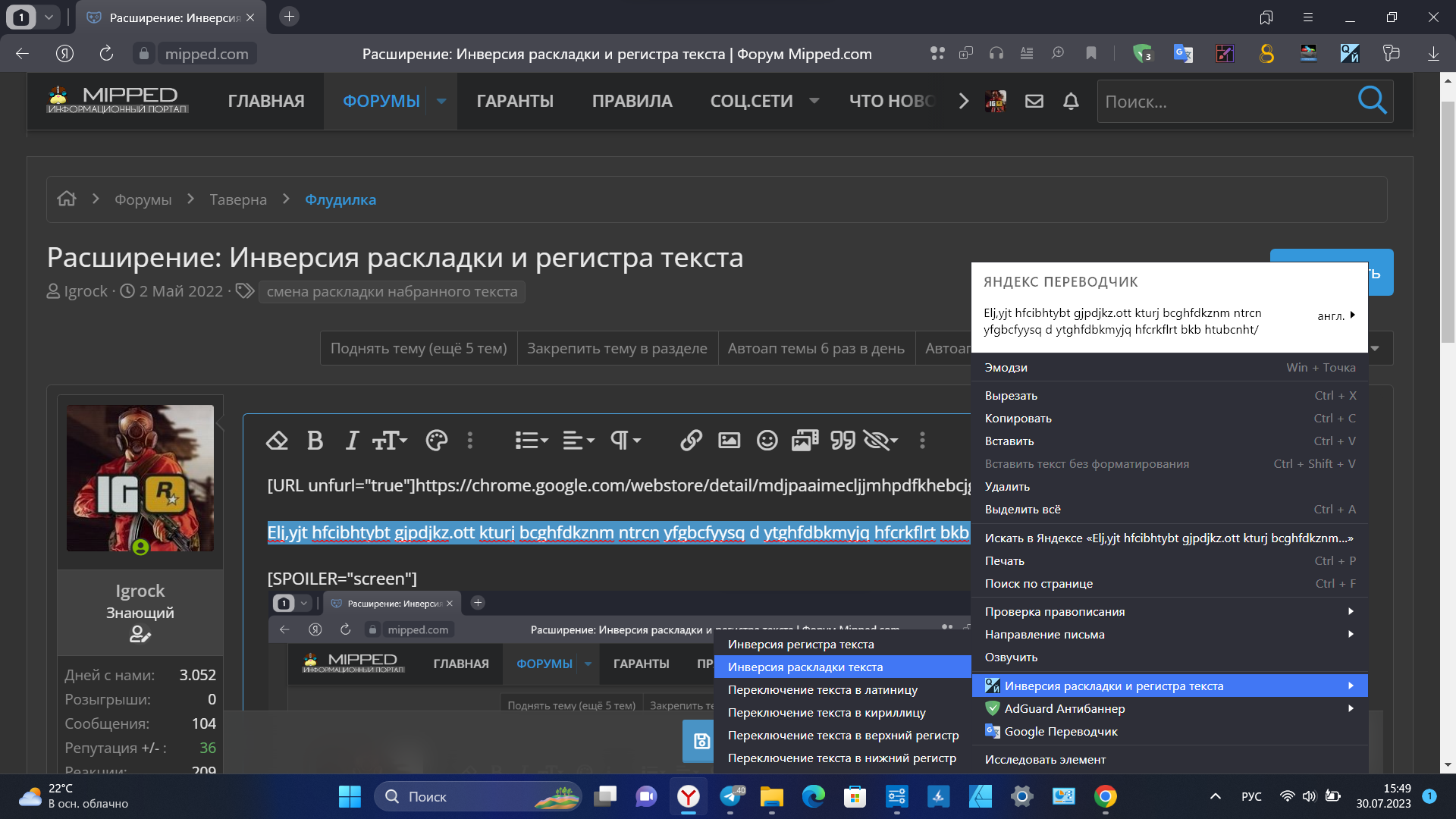
Task: Choose Выделить всё in context menu
Action: click(1169, 510)
